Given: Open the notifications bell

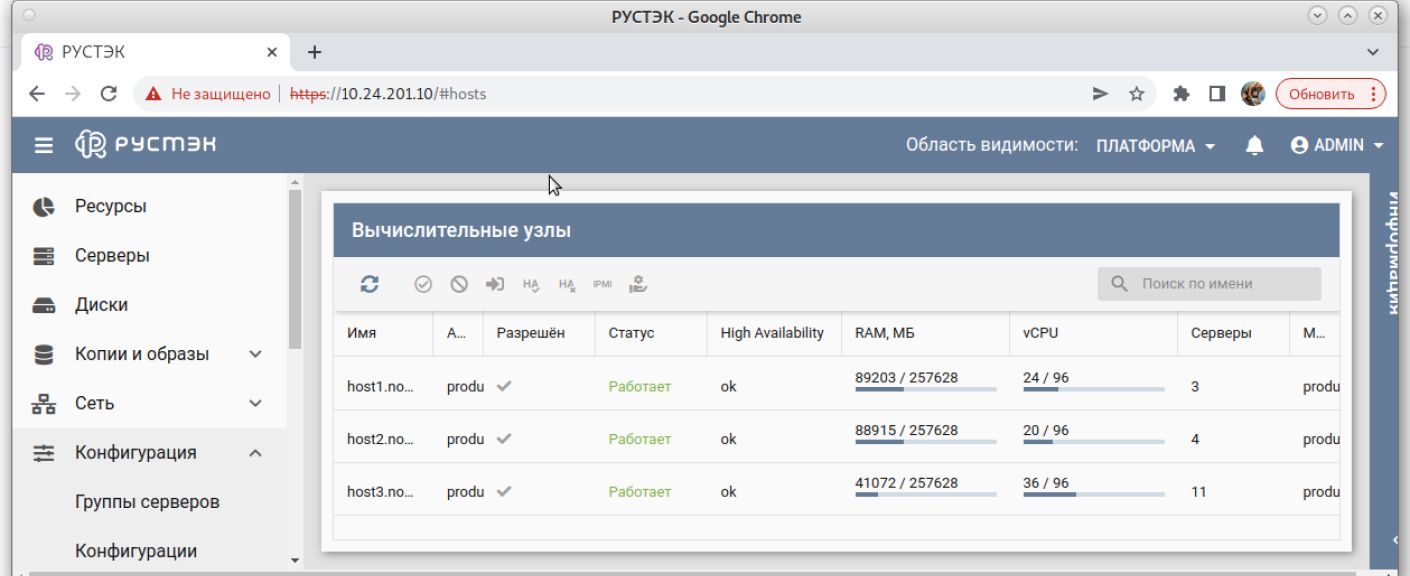Looking at the screenshot, I should pos(1254,146).
